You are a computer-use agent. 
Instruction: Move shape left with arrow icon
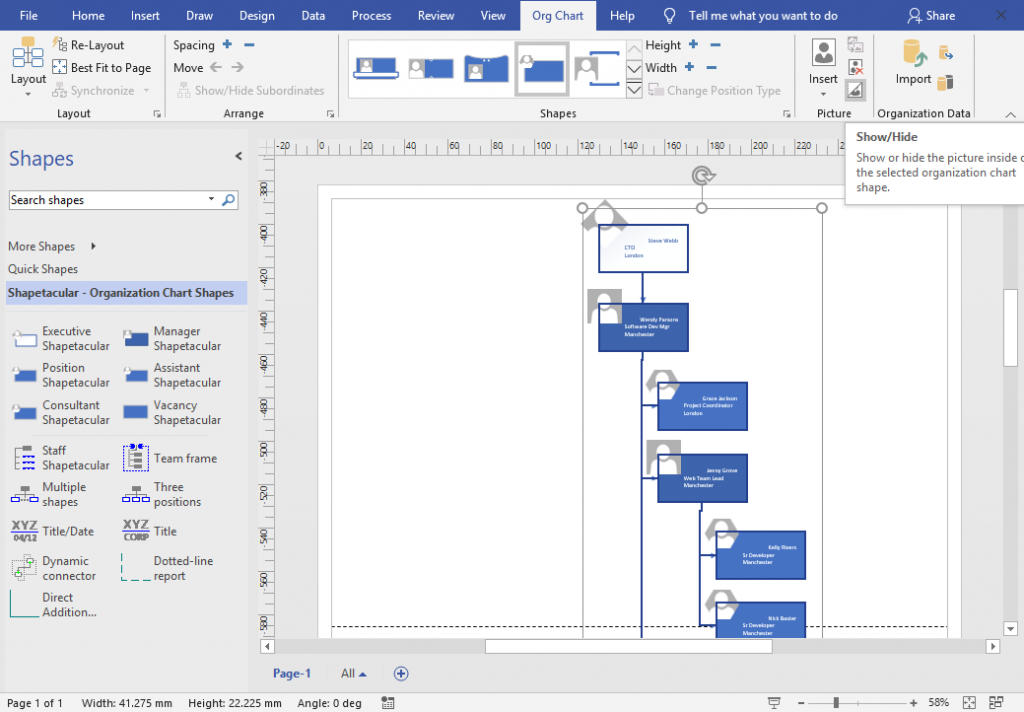pos(216,67)
